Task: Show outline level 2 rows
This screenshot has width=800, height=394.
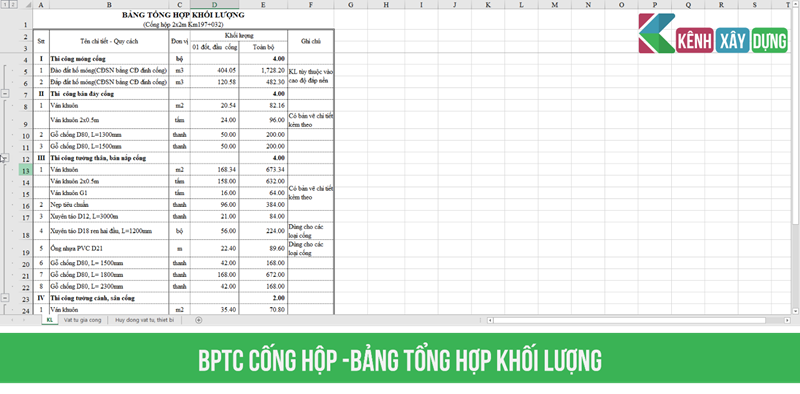Action: (12, 5)
